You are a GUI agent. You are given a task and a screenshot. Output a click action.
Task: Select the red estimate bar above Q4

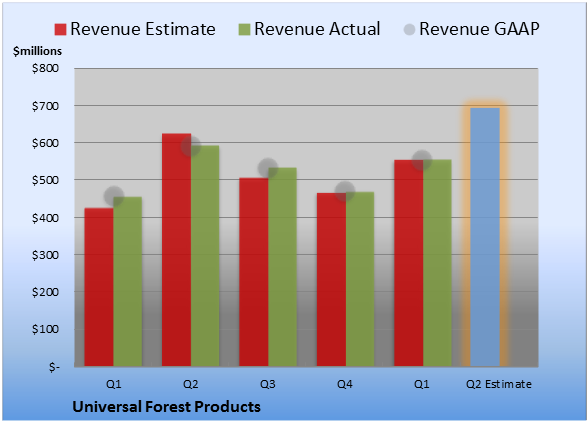click(331, 279)
